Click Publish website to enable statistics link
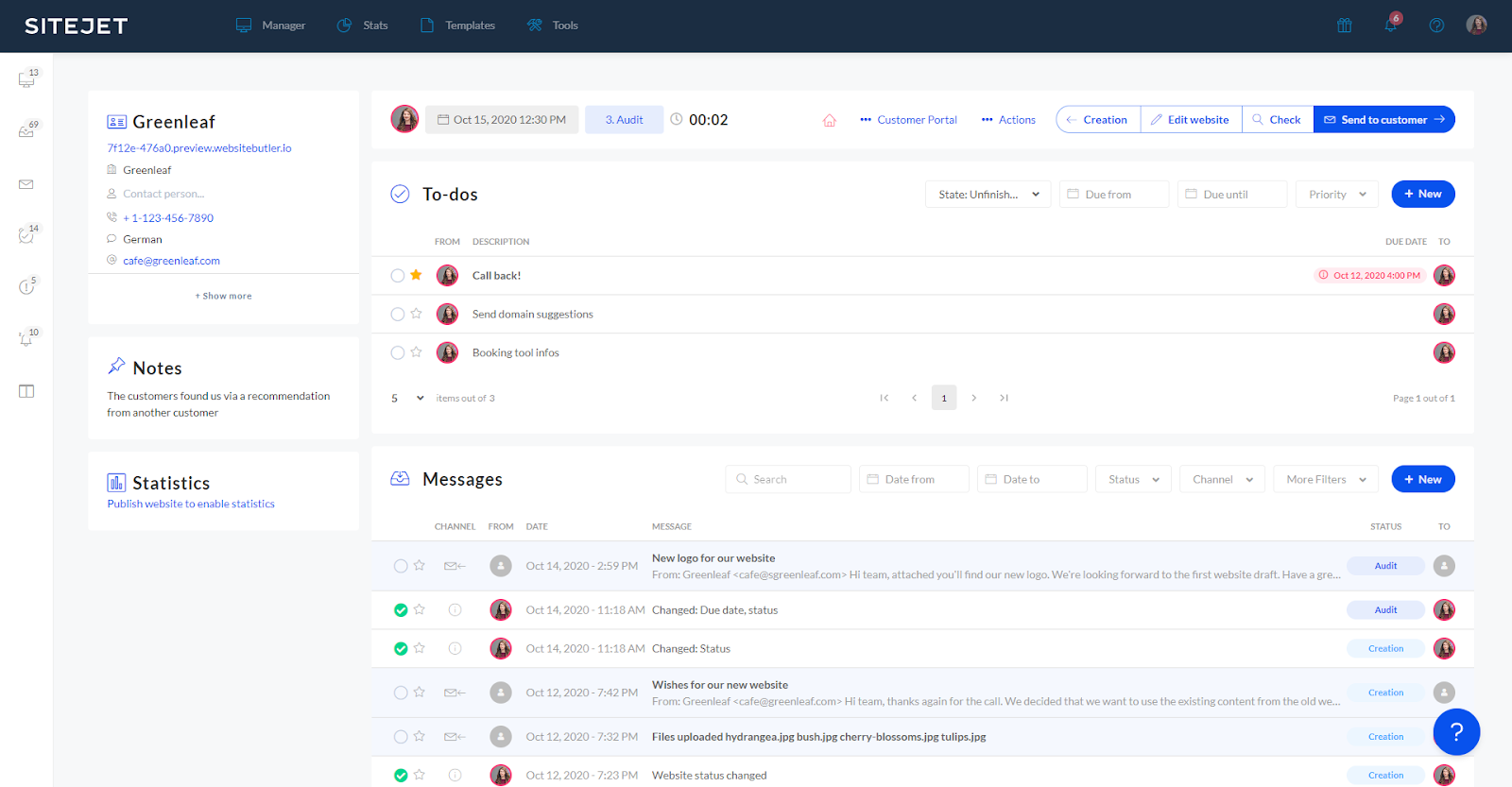1512x787 pixels. tap(191, 504)
